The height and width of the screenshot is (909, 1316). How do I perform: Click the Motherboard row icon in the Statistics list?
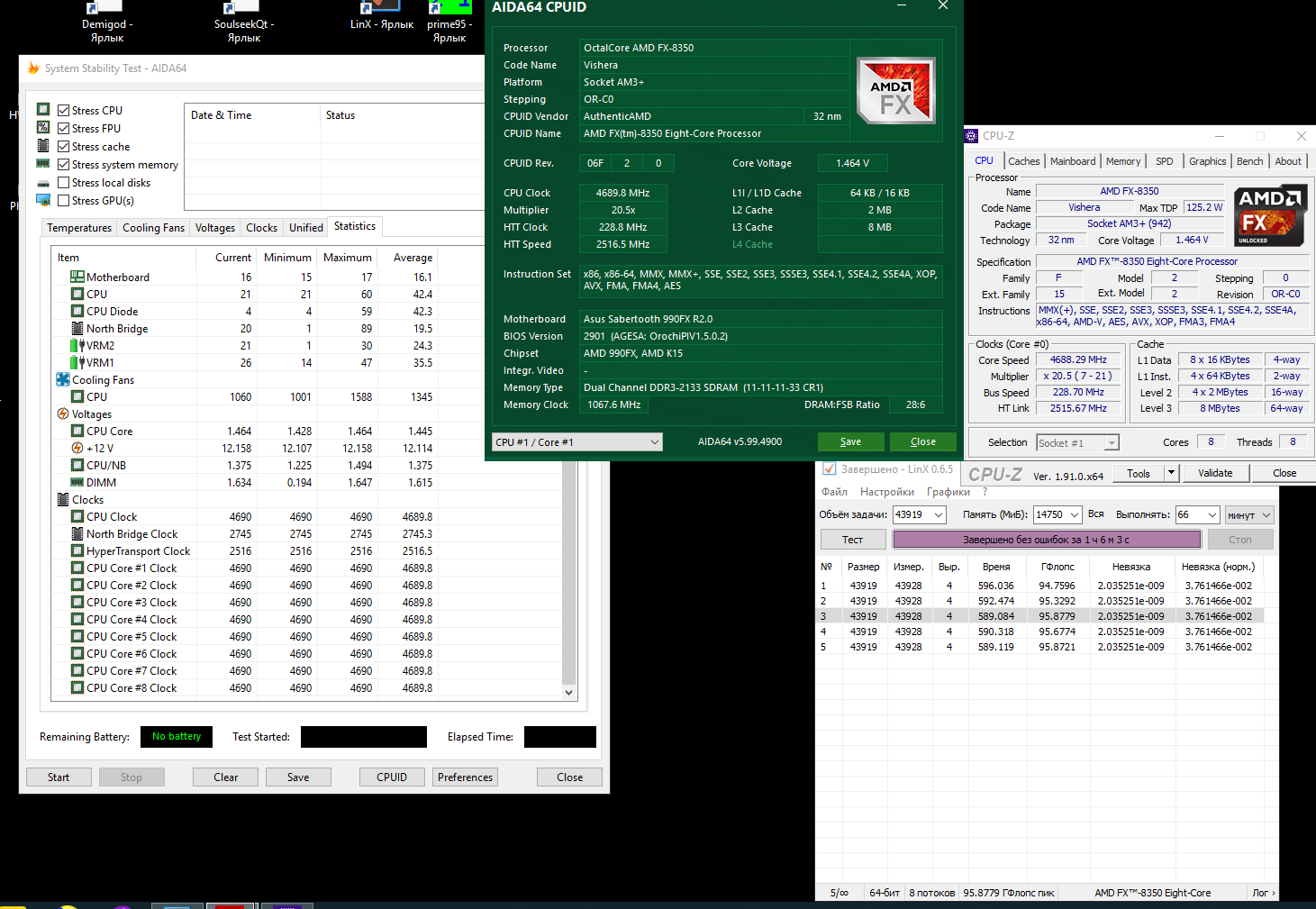(77, 277)
